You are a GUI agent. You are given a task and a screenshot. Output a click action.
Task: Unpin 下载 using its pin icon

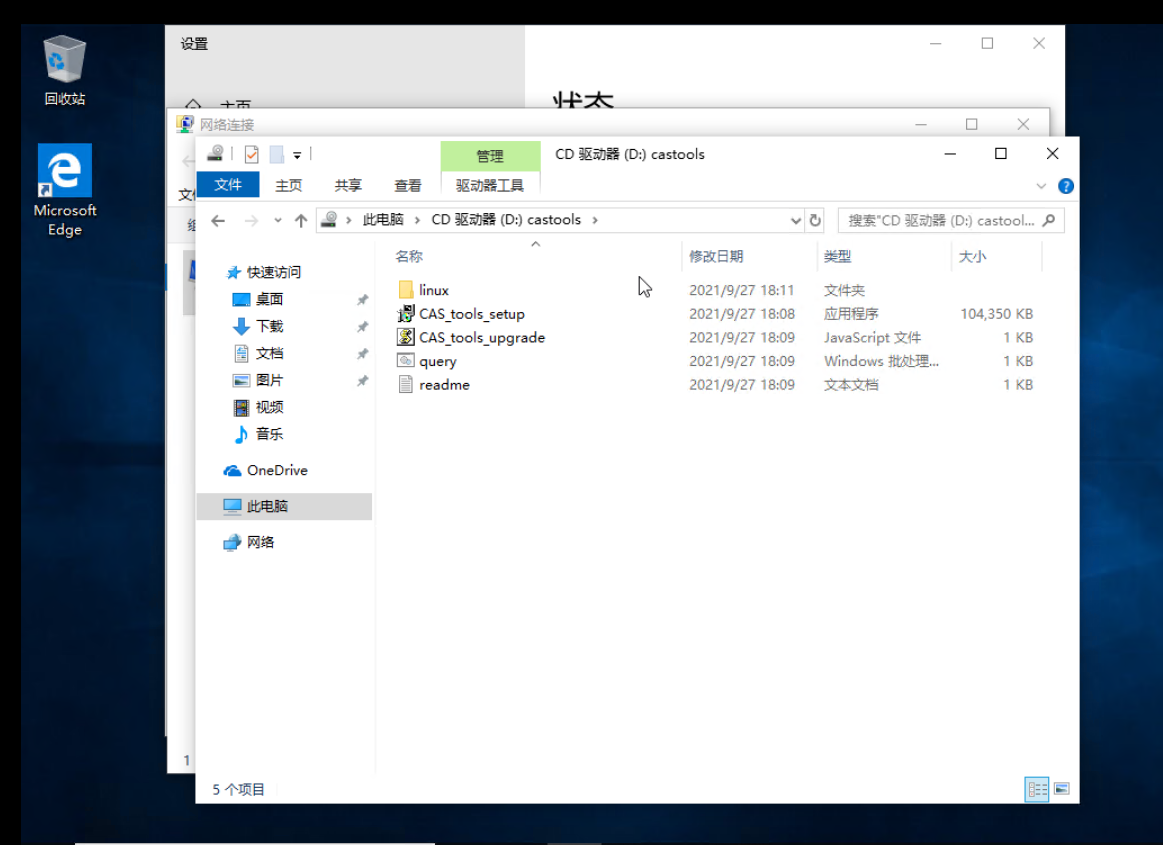coord(362,326)
